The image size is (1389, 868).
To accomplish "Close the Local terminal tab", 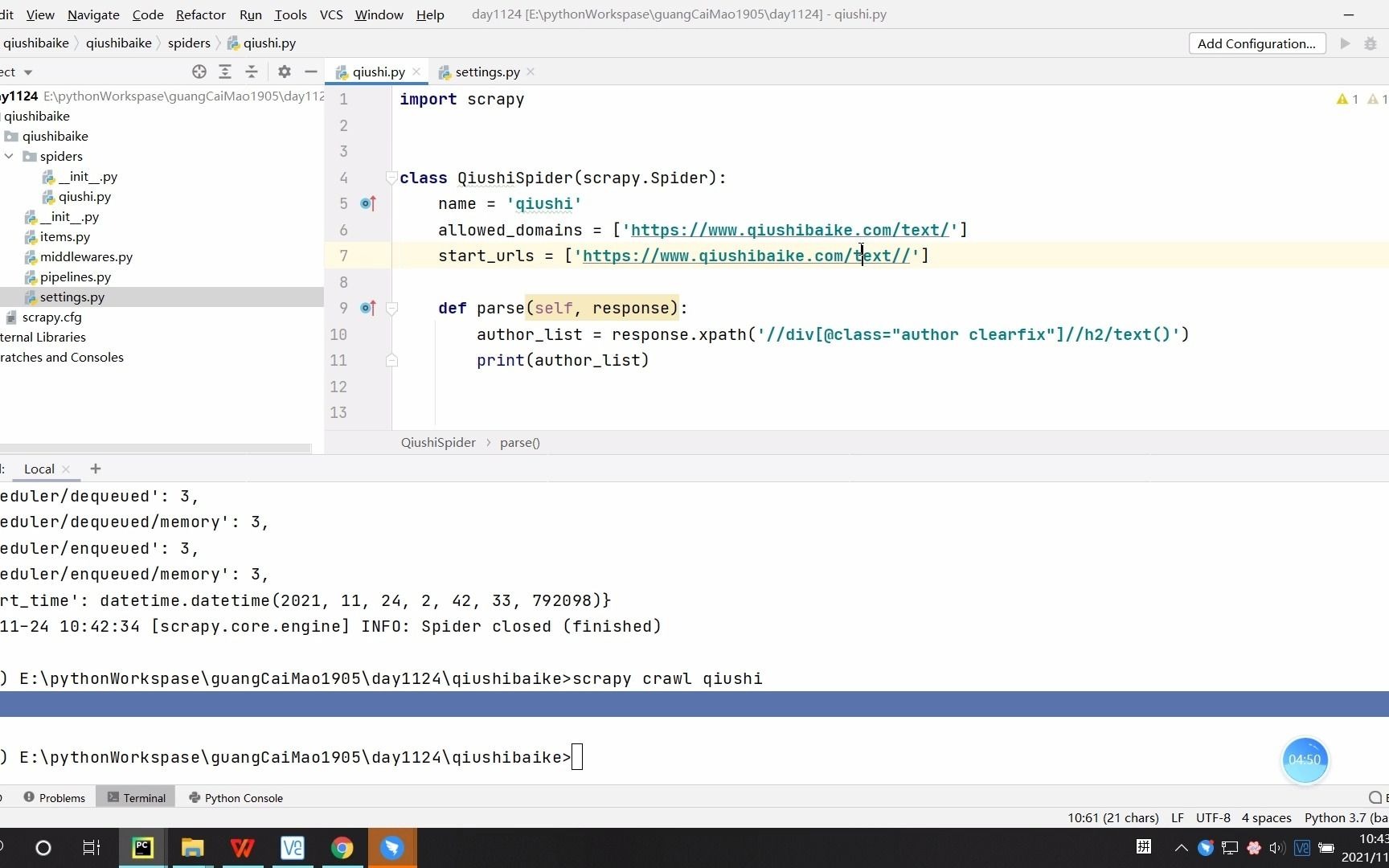I will click(66, 469).
